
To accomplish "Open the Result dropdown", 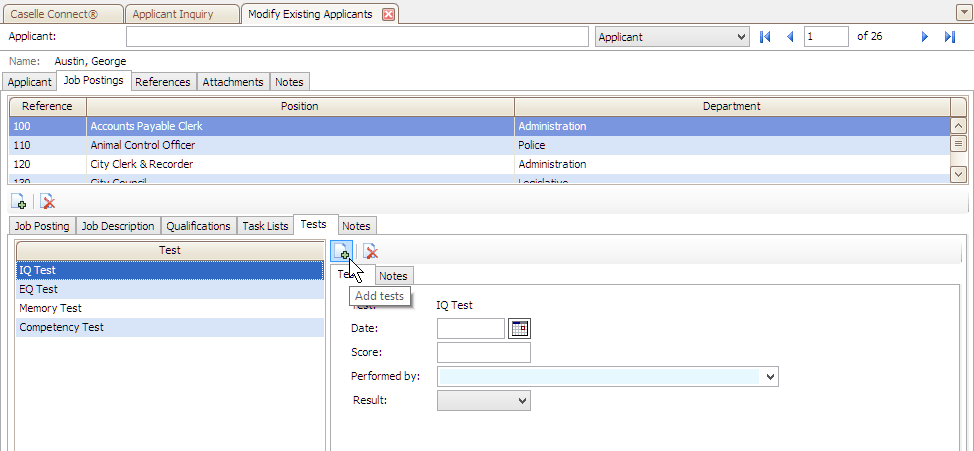I will (x=521, y=401).
